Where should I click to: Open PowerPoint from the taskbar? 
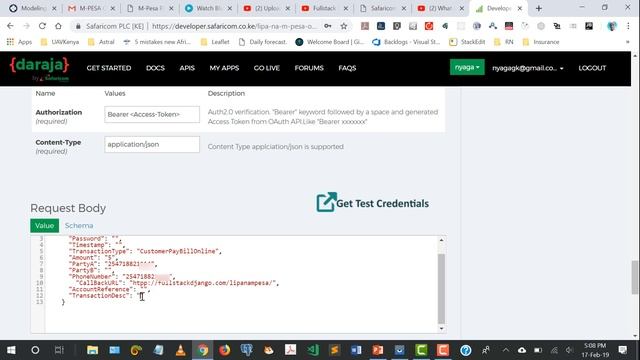click(378, 350)
